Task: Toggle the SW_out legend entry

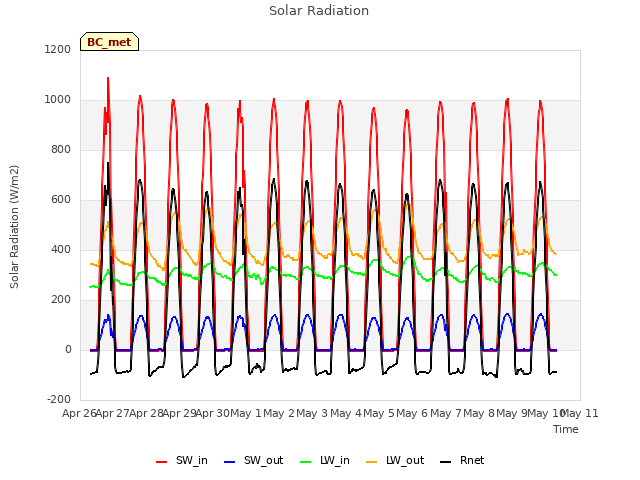Action: [x=253, y=460]
